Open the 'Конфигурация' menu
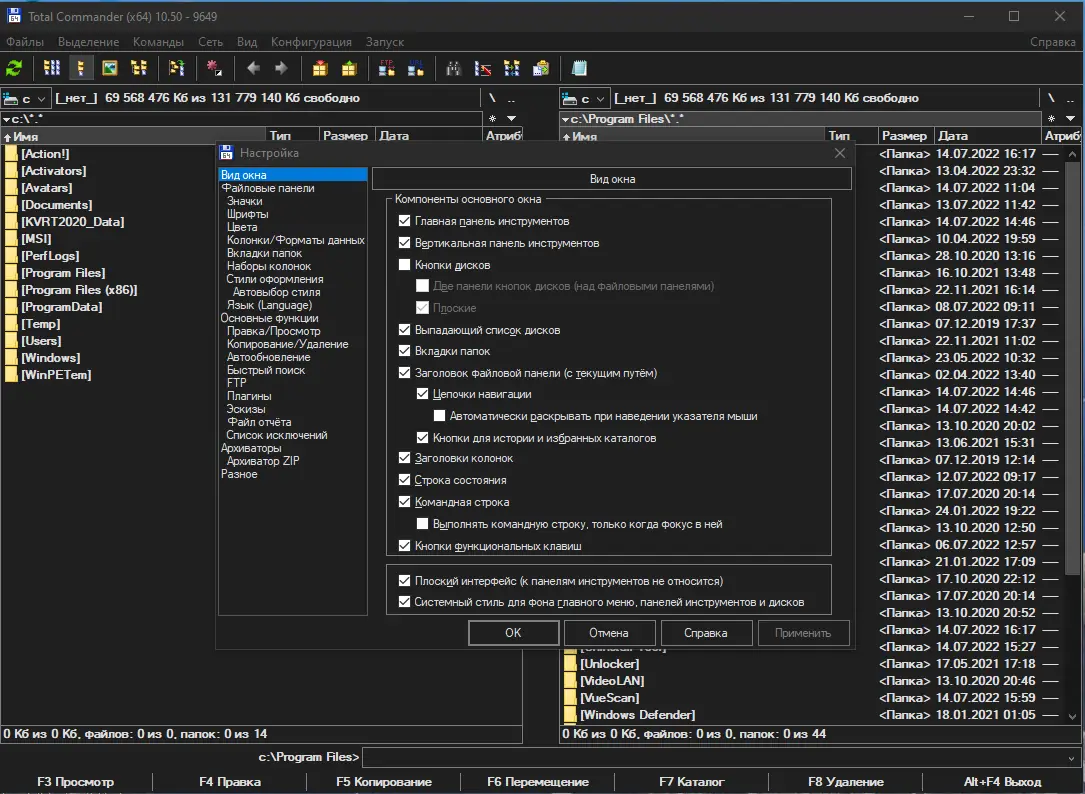Image resolution: width=1085 pixels, height=794 pixels. (x=311, y=42)
